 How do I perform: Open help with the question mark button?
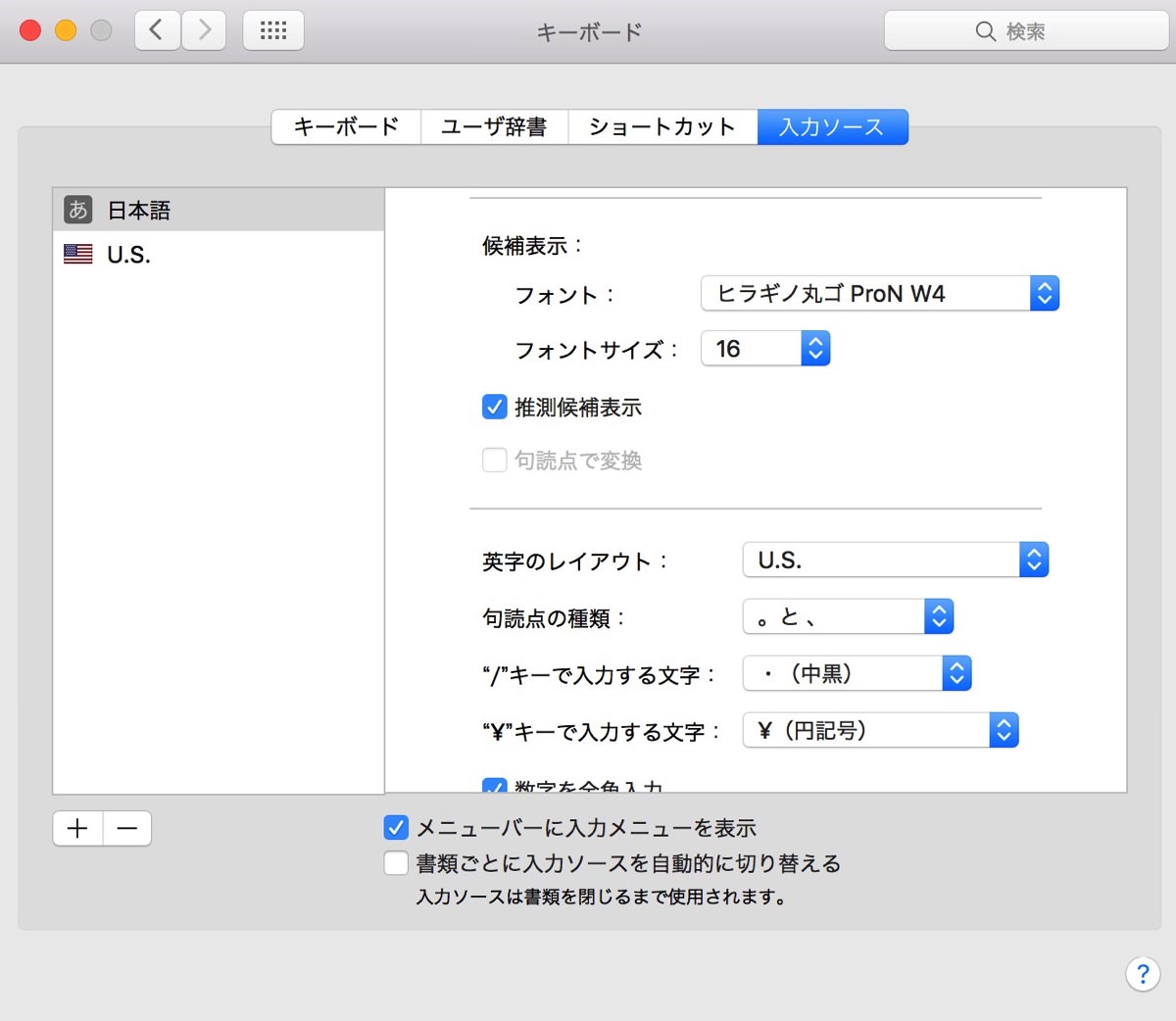(1143, 974)
